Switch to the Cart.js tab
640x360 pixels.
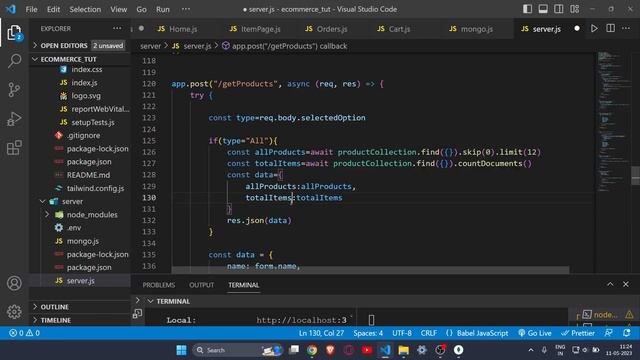[394, 29]
